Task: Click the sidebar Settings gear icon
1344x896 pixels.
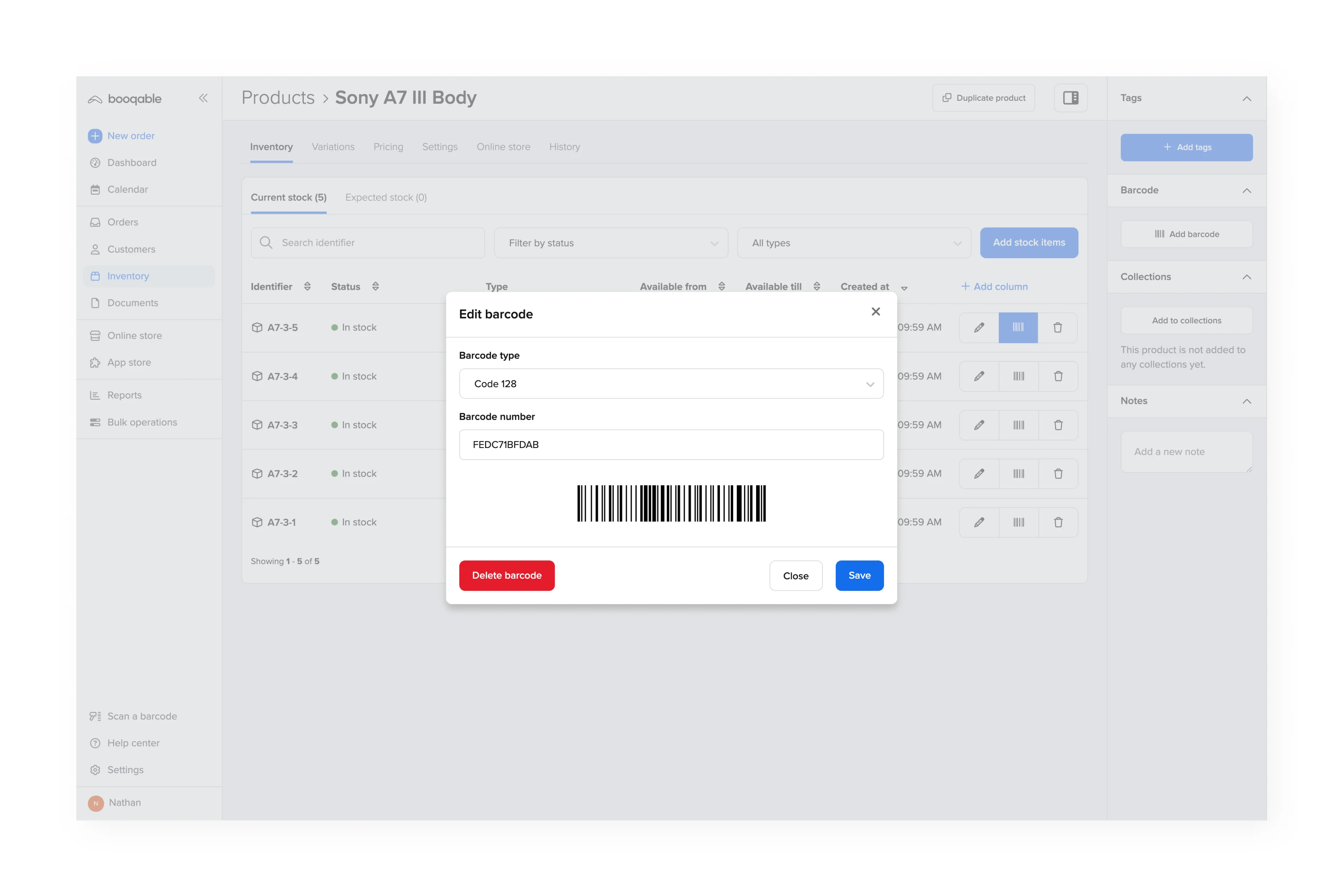Action: pos(95,770)
